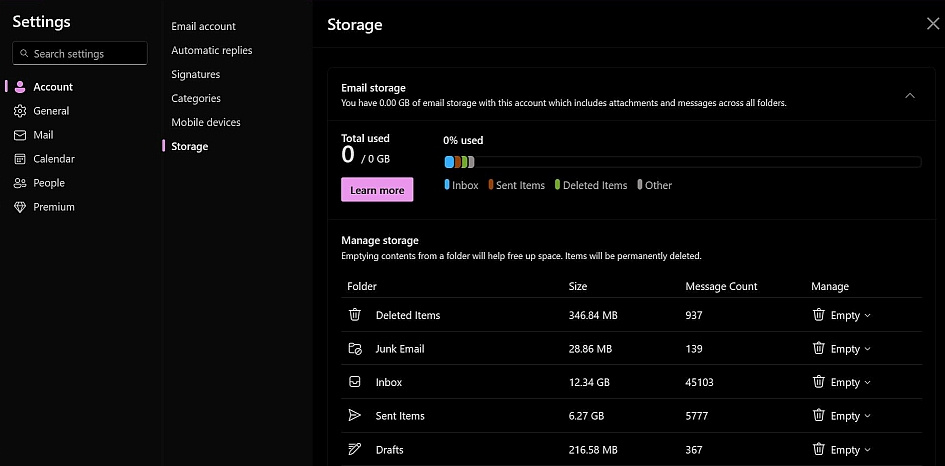Open General settings gear icon
The image size is (945, 466).
20,111
